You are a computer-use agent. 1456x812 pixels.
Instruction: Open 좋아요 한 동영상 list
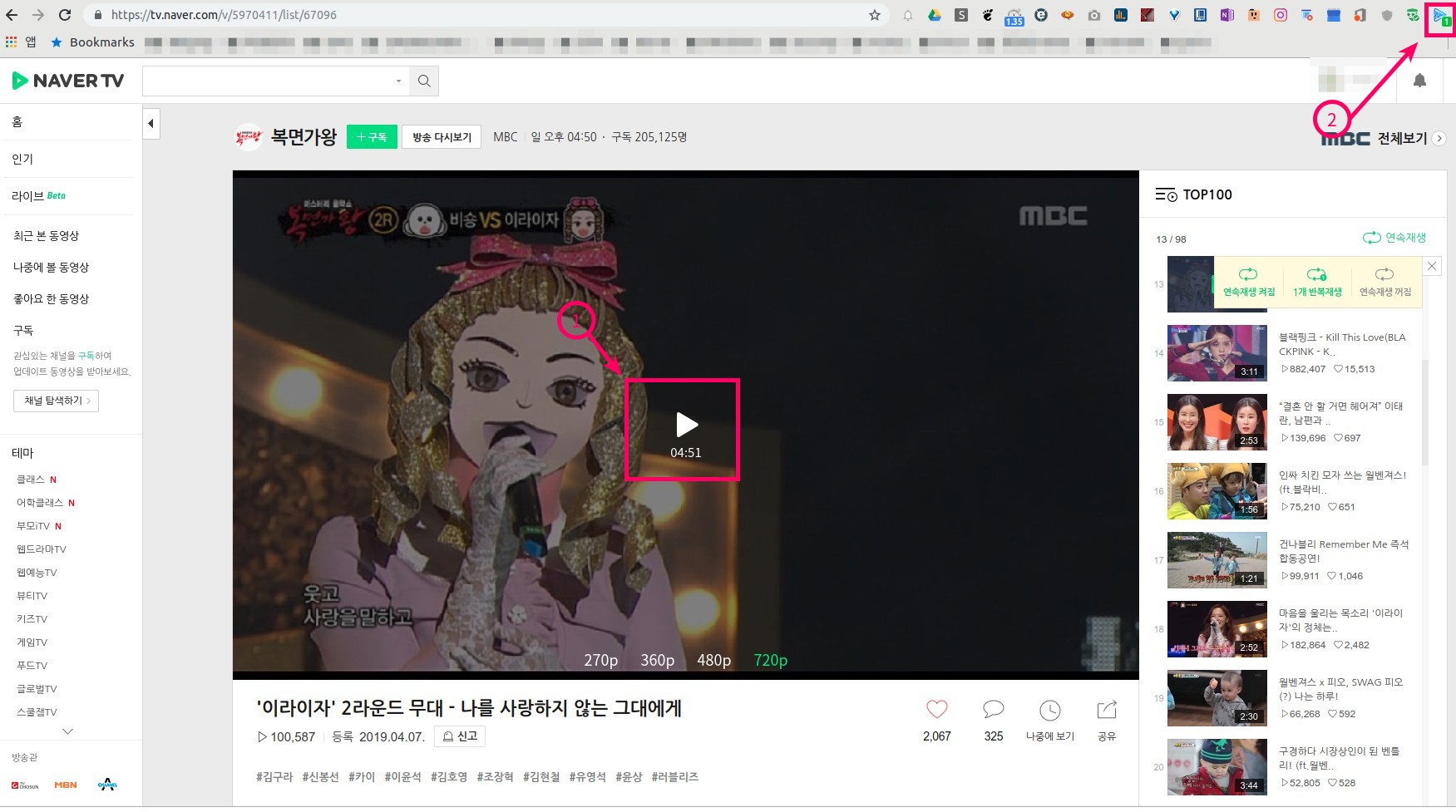coord(51,299)
